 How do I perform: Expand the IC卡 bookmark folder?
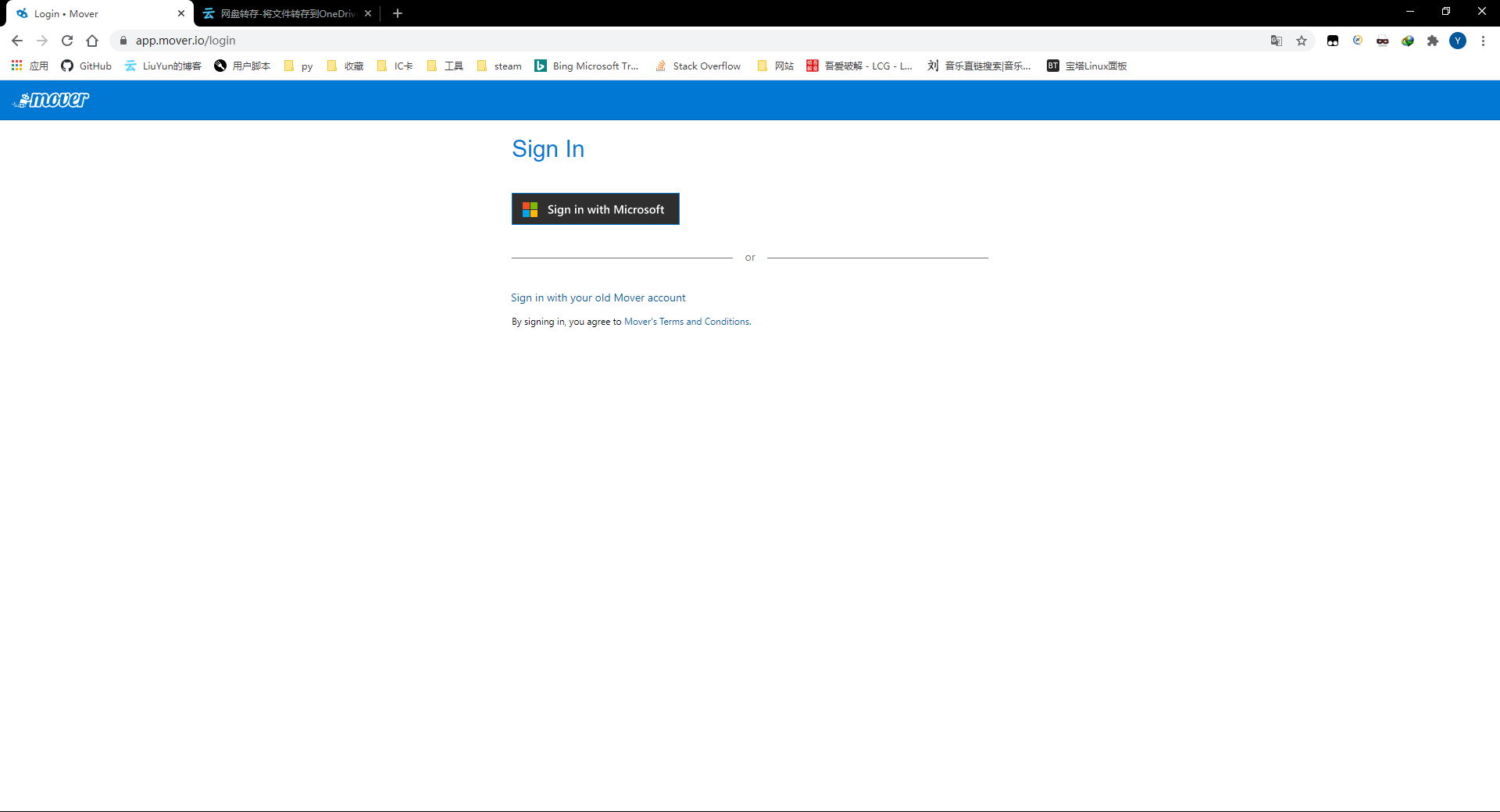pyautogui.click(x=395, y=66)
